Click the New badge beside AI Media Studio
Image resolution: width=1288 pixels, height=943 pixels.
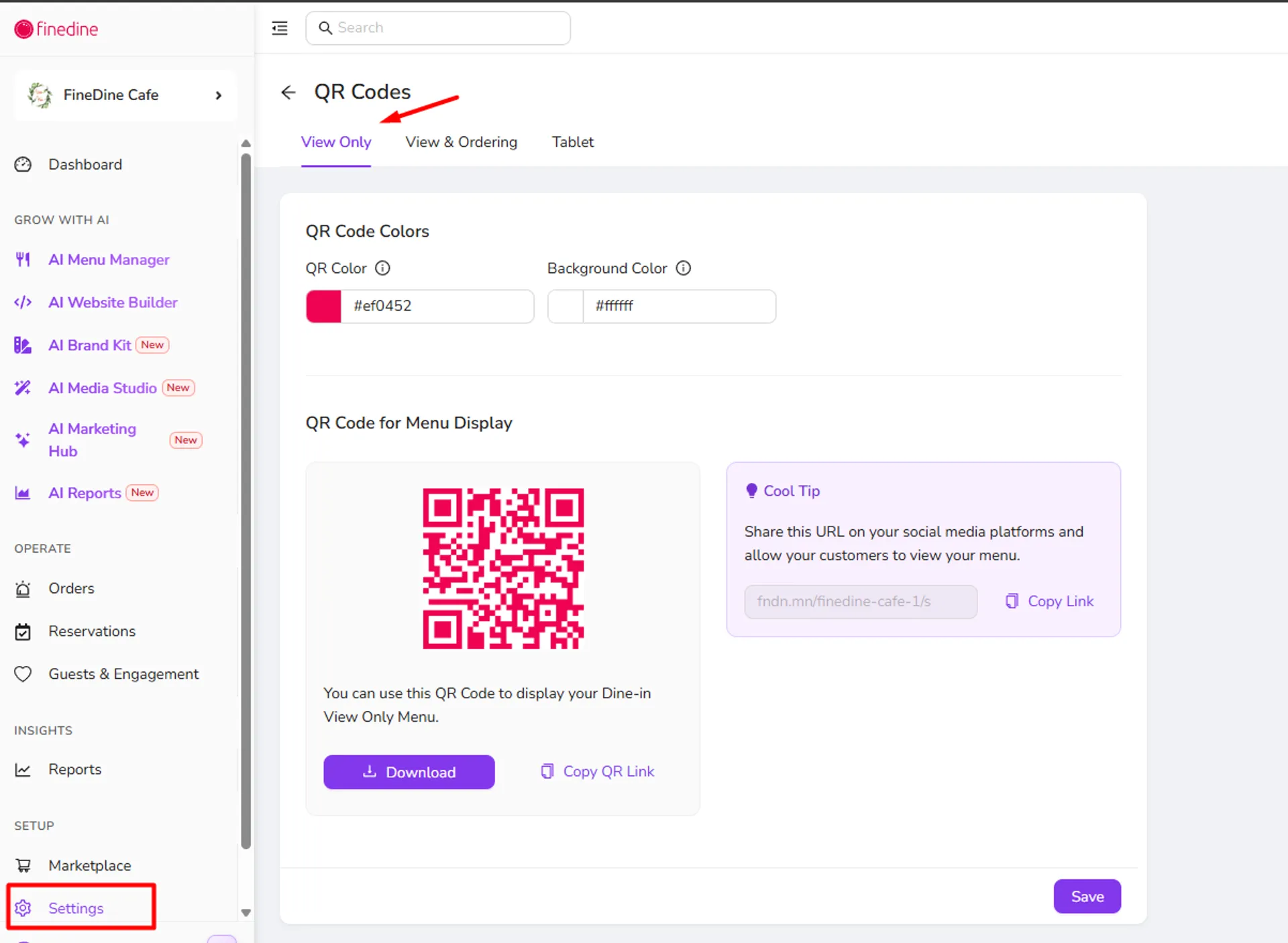coord(178,388)
